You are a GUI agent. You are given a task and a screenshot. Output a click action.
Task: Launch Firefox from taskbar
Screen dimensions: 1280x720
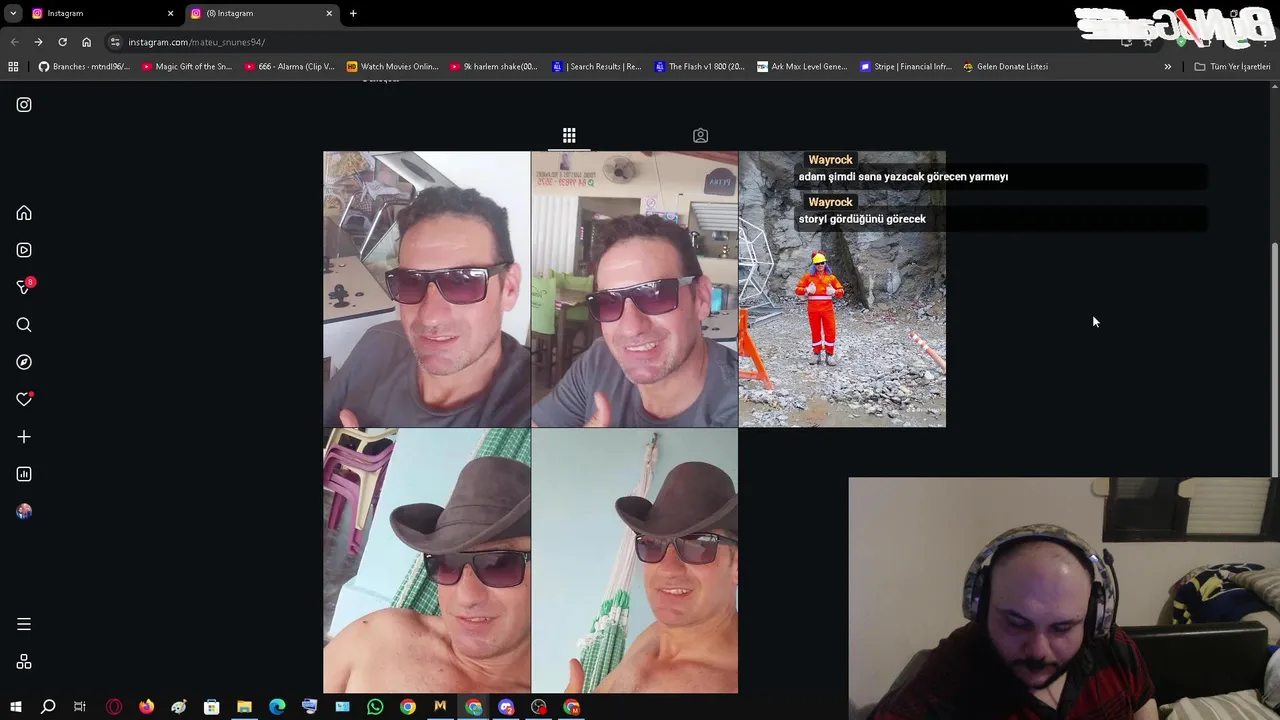point(146,707)
